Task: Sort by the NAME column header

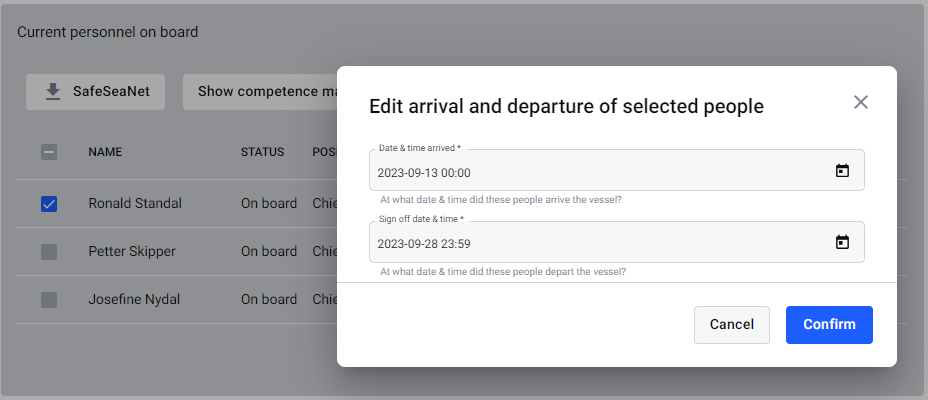Action: point(105,152)
